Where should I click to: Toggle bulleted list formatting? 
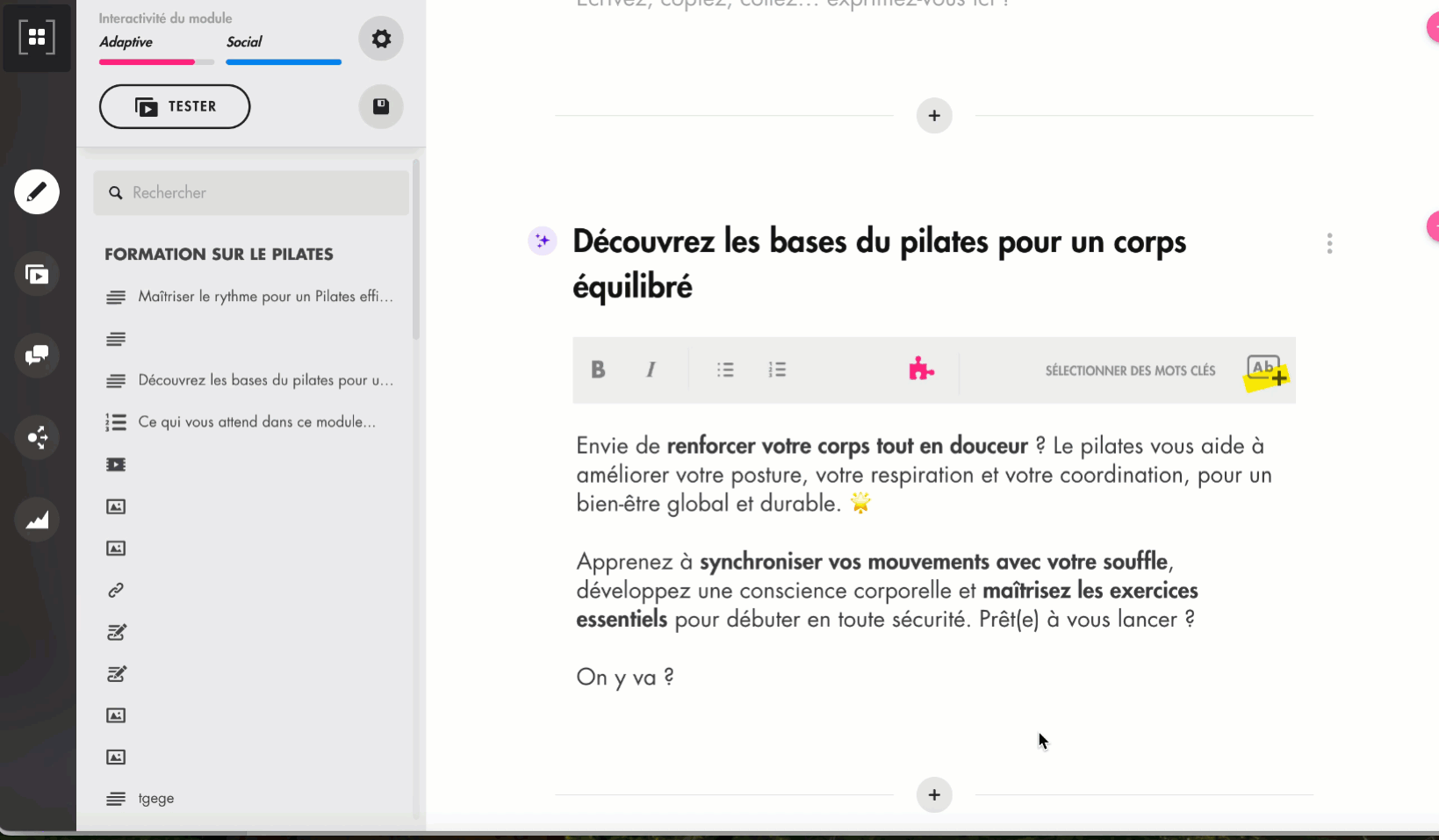click(725, 370)
